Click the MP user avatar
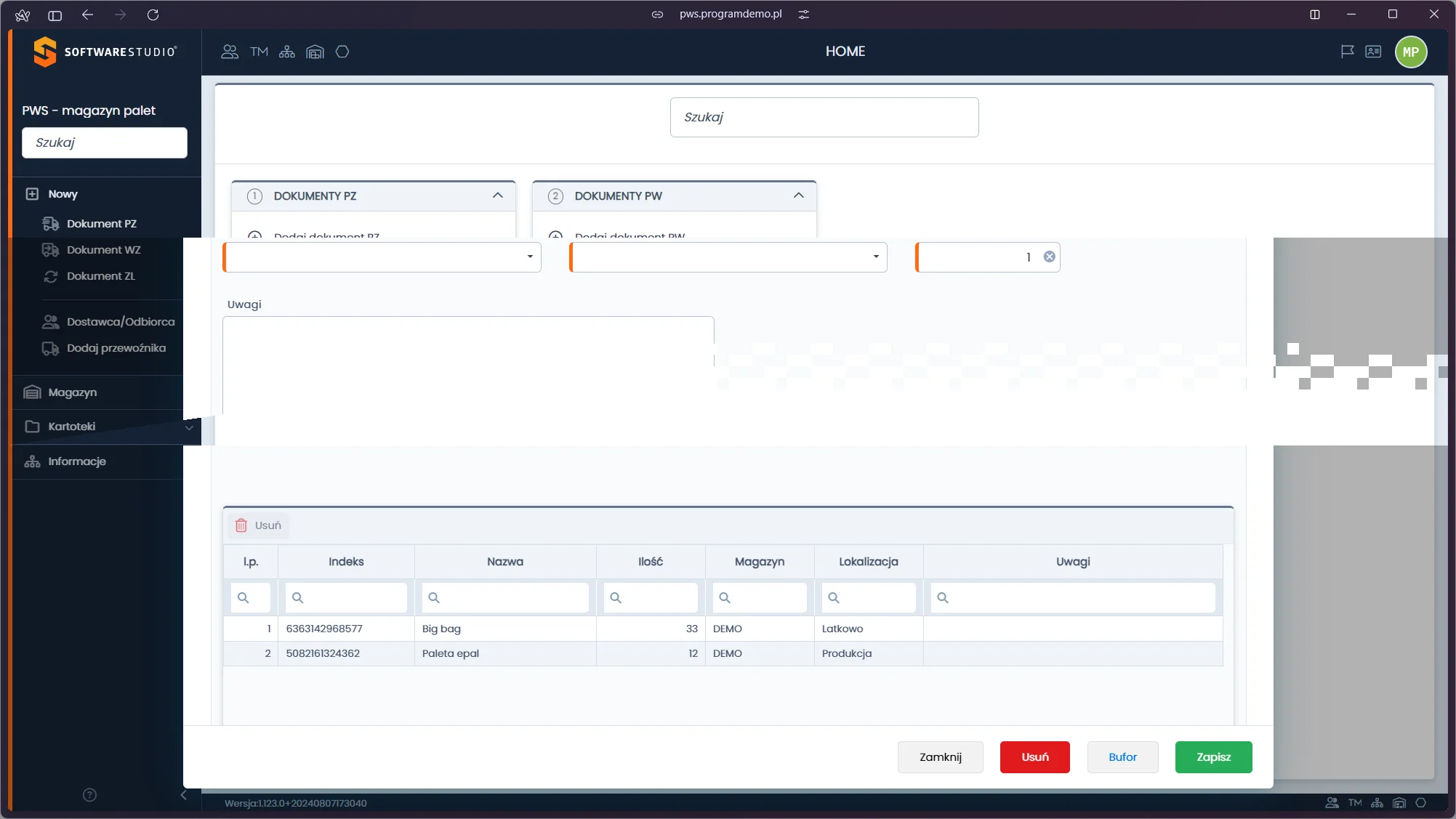Image resolution: width=1456 pixels, height=819 pixels. (x=1410, y=52)
